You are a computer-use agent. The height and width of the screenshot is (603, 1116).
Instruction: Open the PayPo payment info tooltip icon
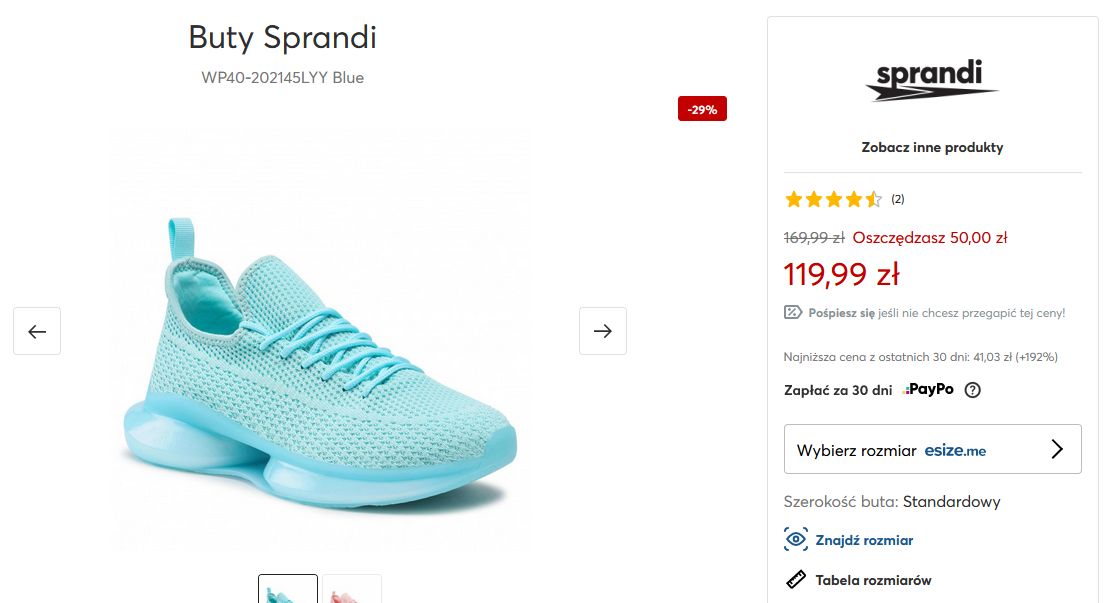(x=973, y=390)
